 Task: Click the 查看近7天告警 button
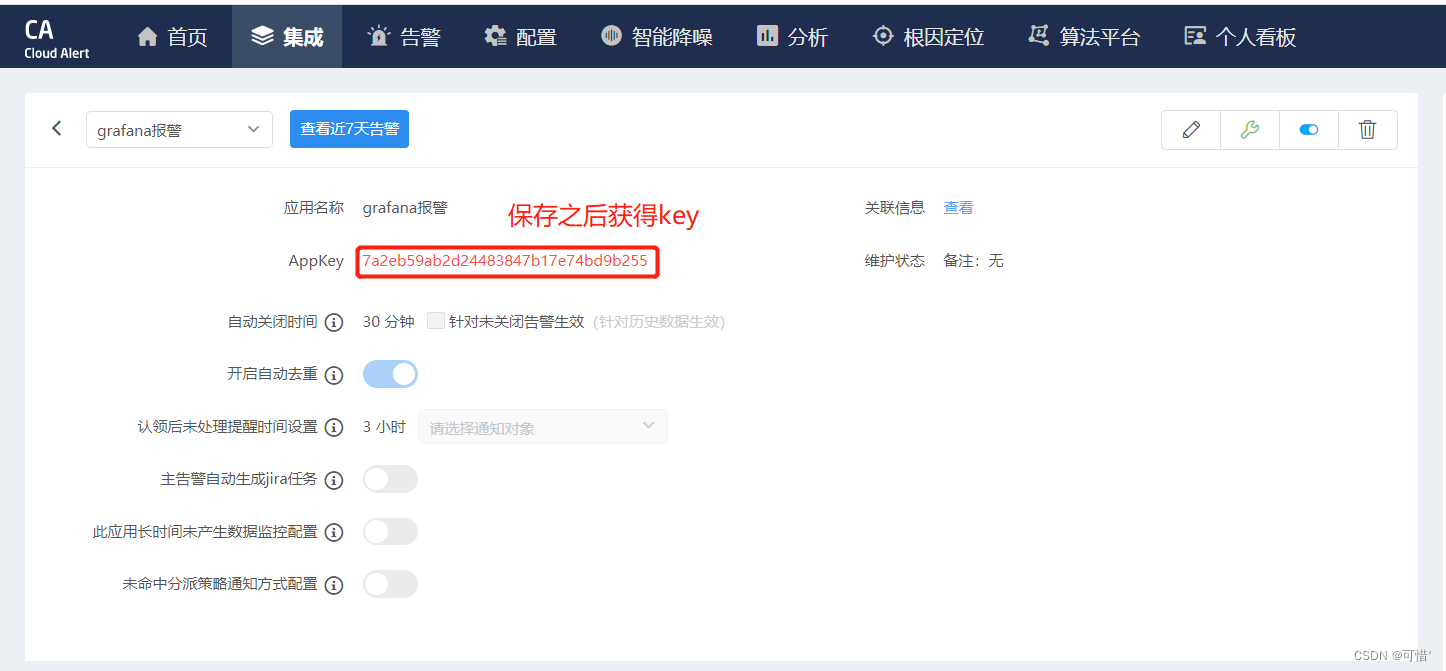coord(349,129)
